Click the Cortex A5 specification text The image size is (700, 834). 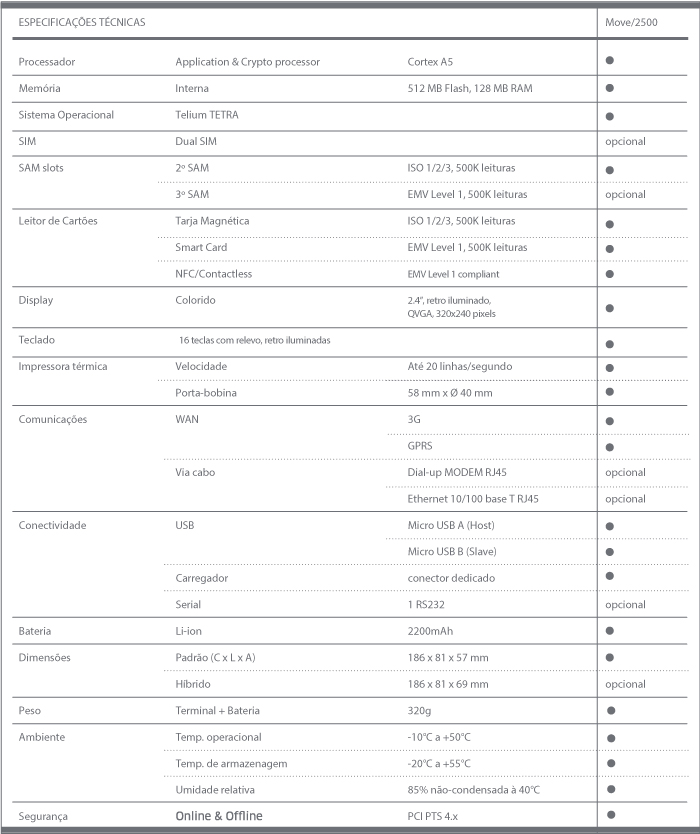click(430, 62)
